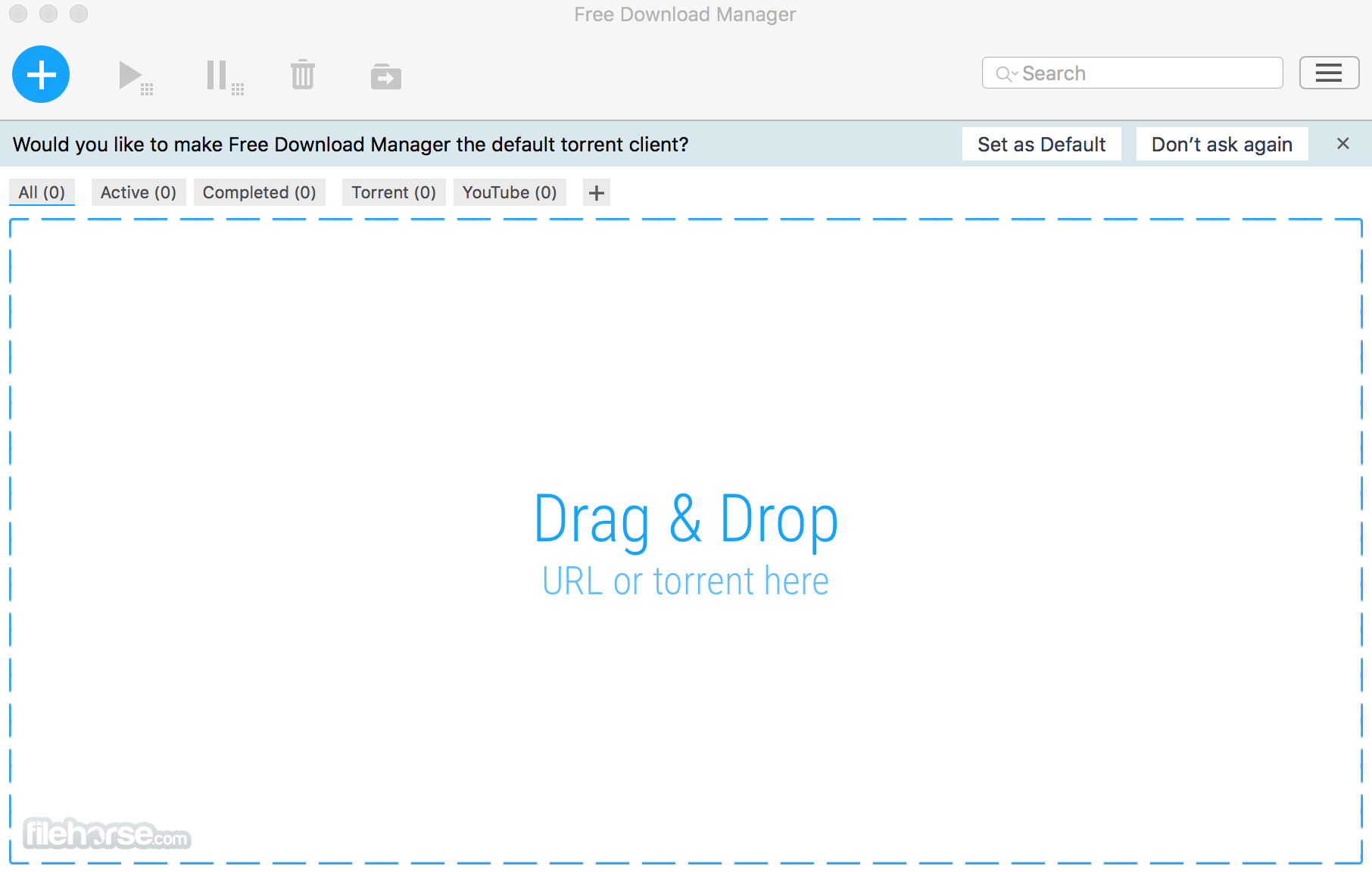Set Free Download Manager as default torrent client
Image resolution: width=1372 pixels, height=872 pixels.
1041,144
